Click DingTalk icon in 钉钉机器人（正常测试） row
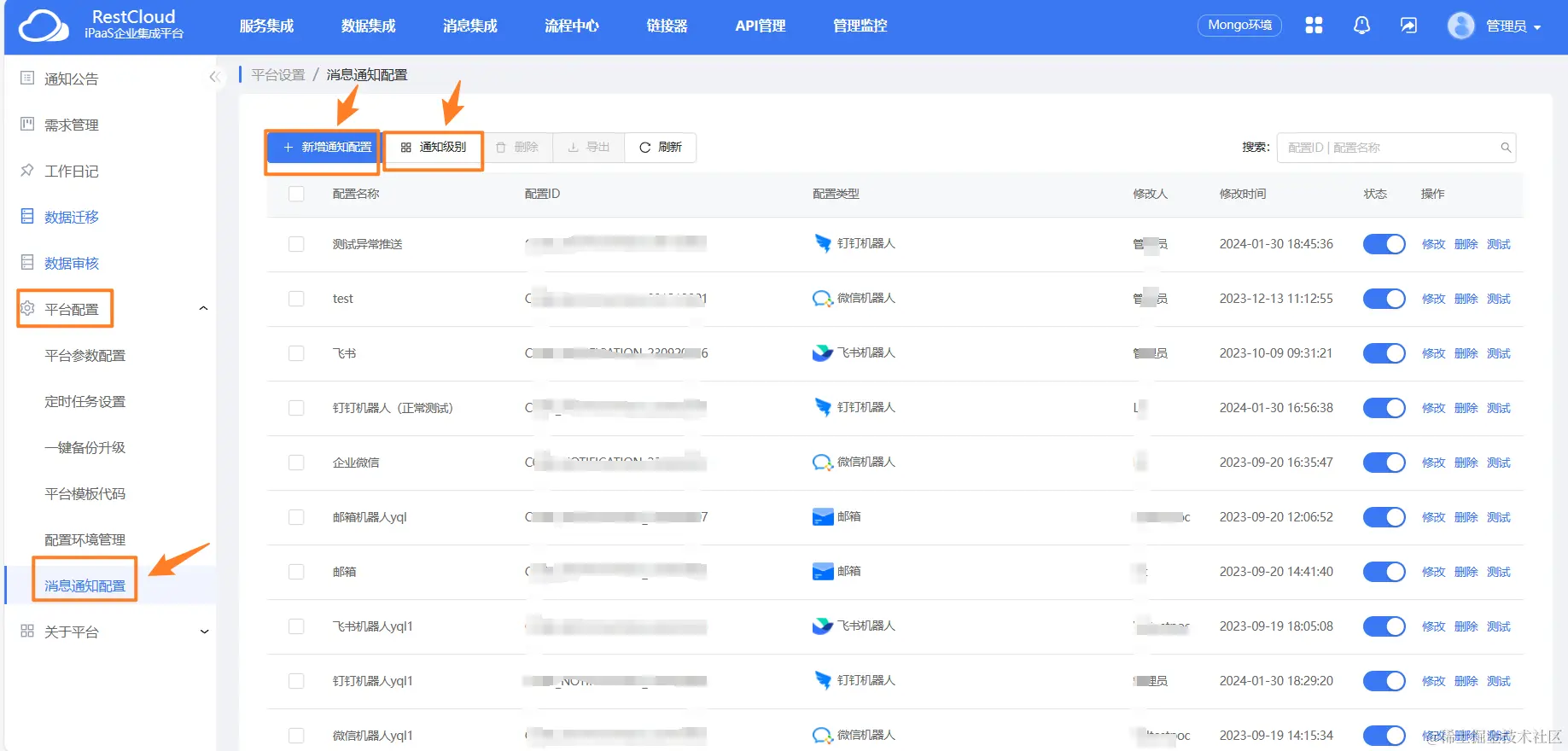The width and height of the screenshot is (1568, 751). tap(823, 407)
